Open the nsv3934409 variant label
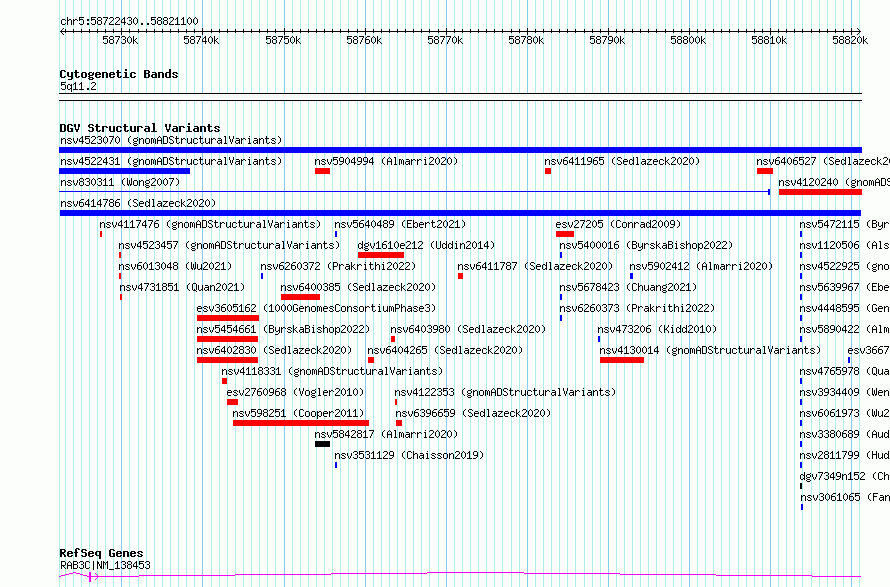890x587 pixels. tap(845, 392)
